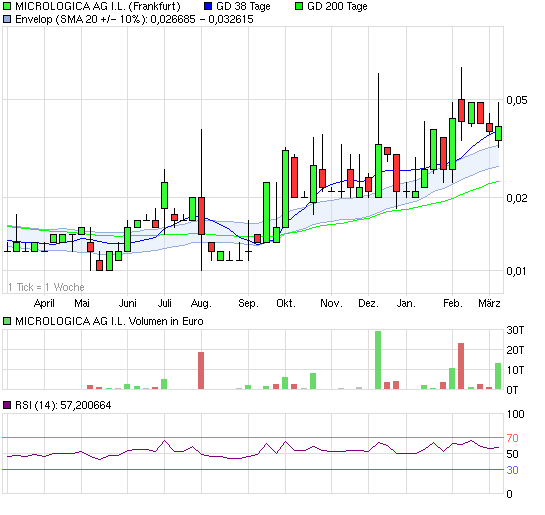Click the Mai axis label
Screen dimensions: 545x515
(x=82, y=303)
